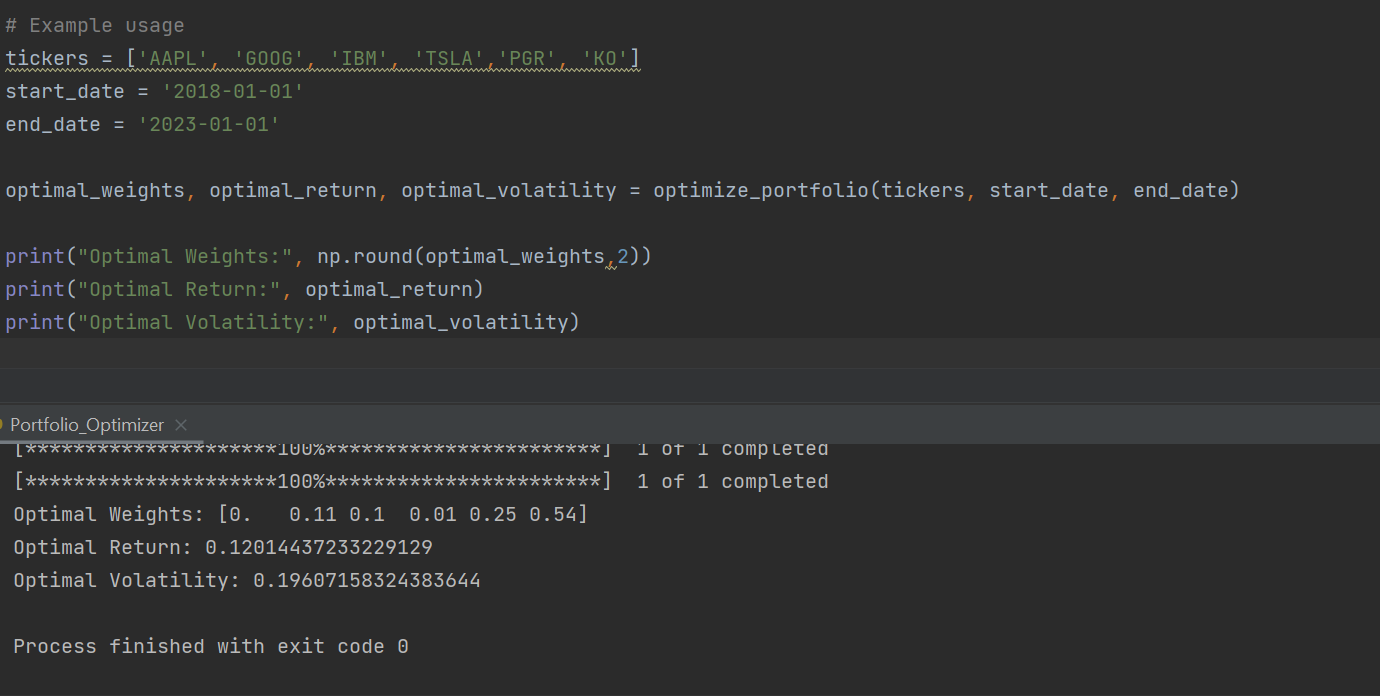Place cursor on optimal_weights variable
This screenshot has height=696, width=1380.
point(94,189)
